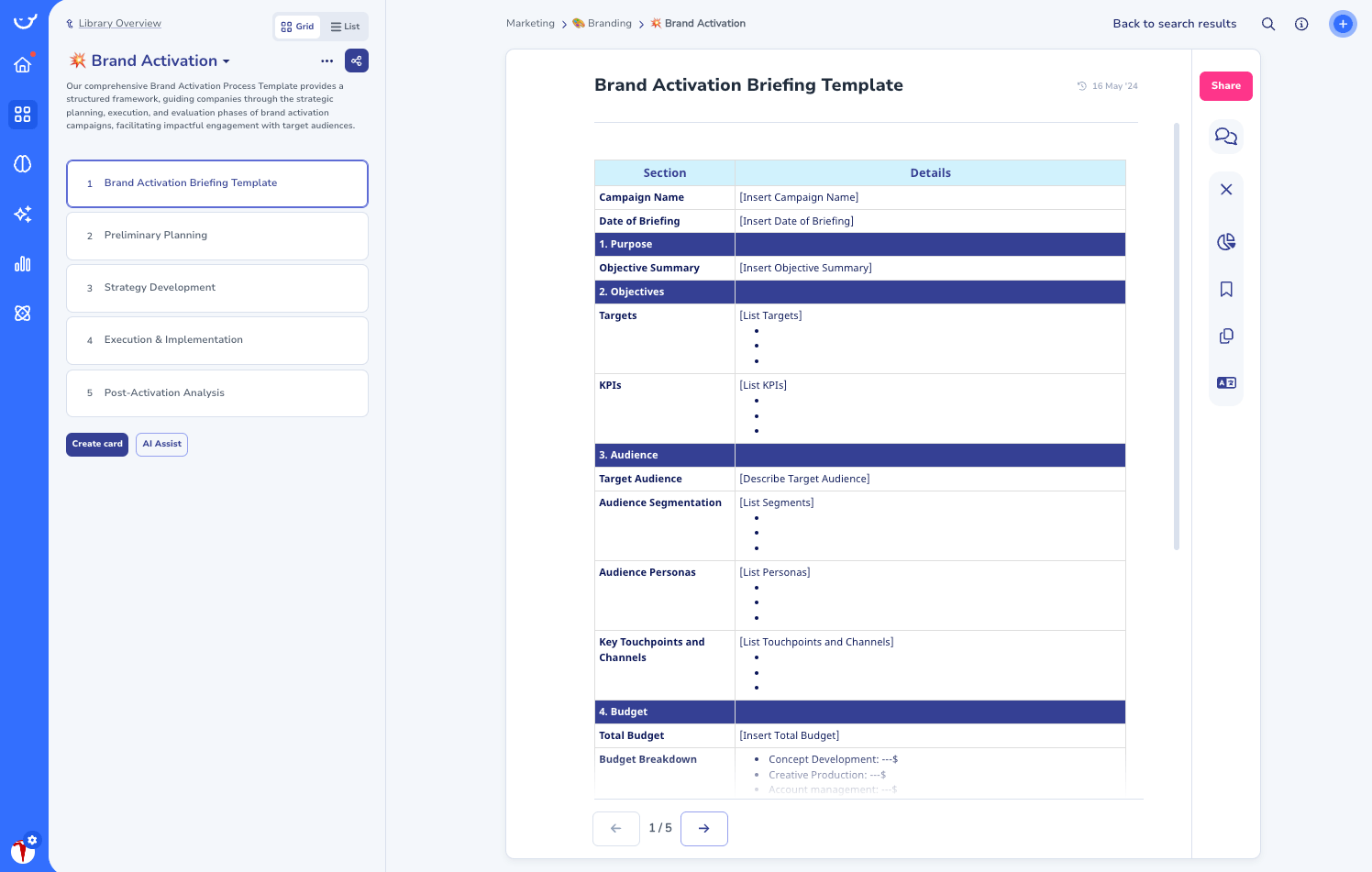Open search from the top bar

(x=1268, y=24)
